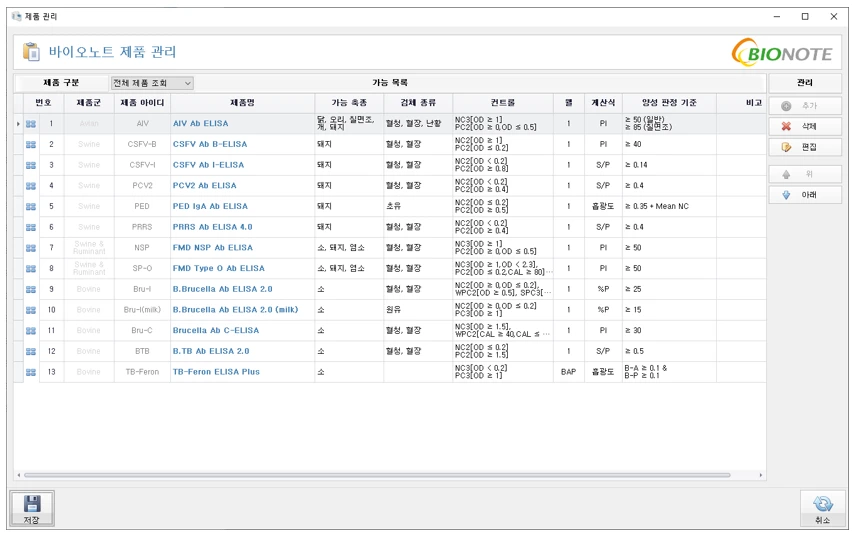Select the B.TB Ab ELISA 2.0 product name
This screenshot has height=535, width=856.
click(211, 352)
